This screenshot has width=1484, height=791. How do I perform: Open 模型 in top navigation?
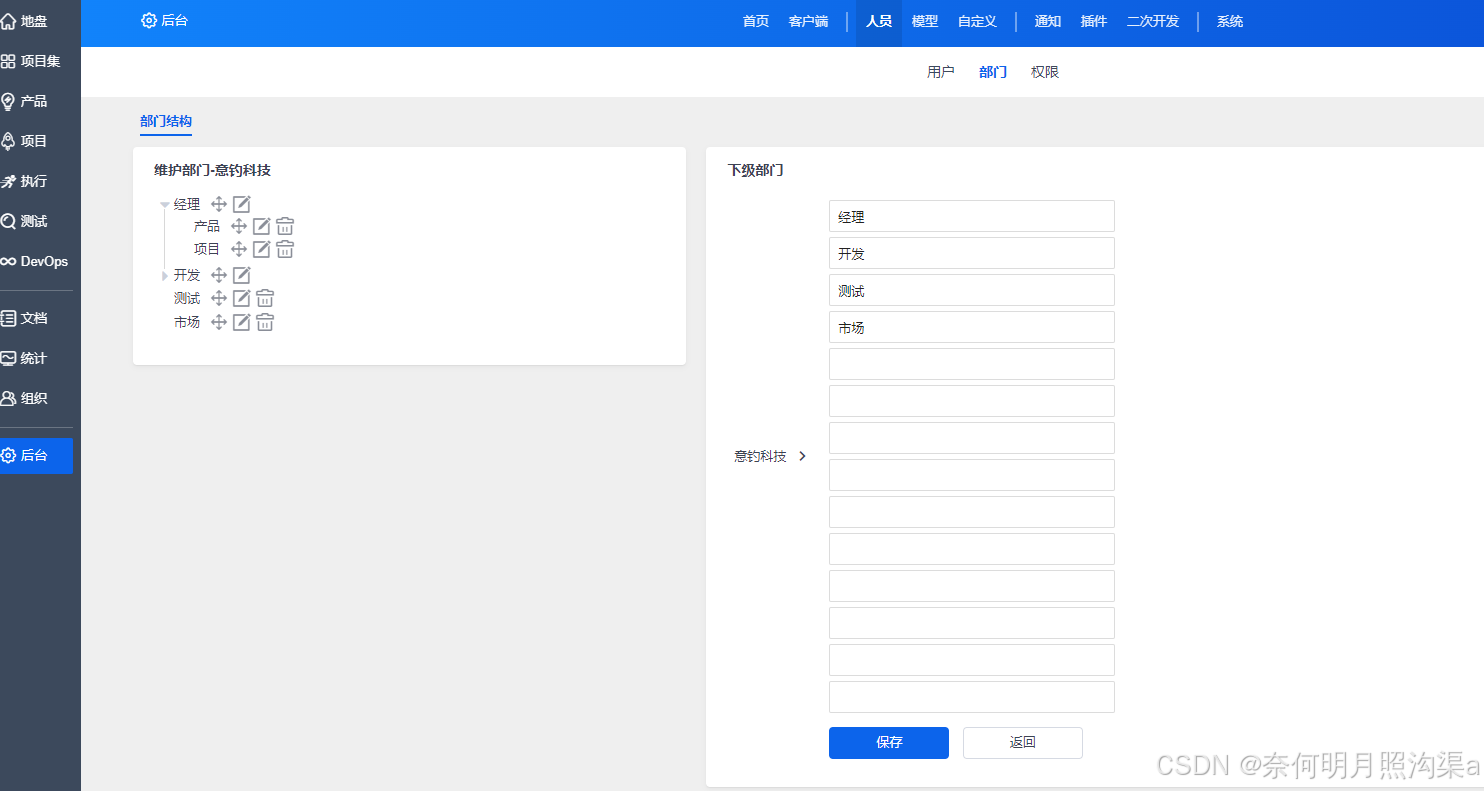point(925,21)
